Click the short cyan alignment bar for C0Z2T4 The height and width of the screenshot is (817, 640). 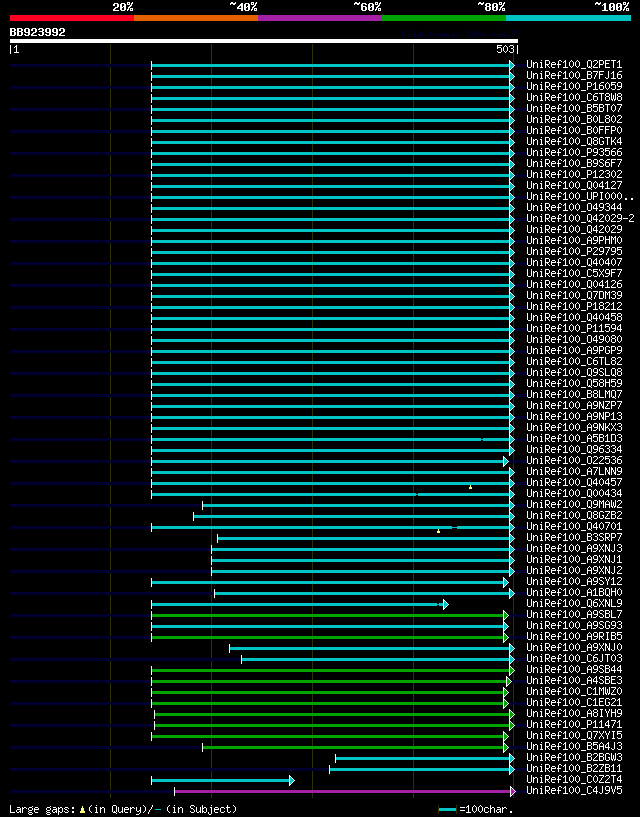tap(223, 780)
